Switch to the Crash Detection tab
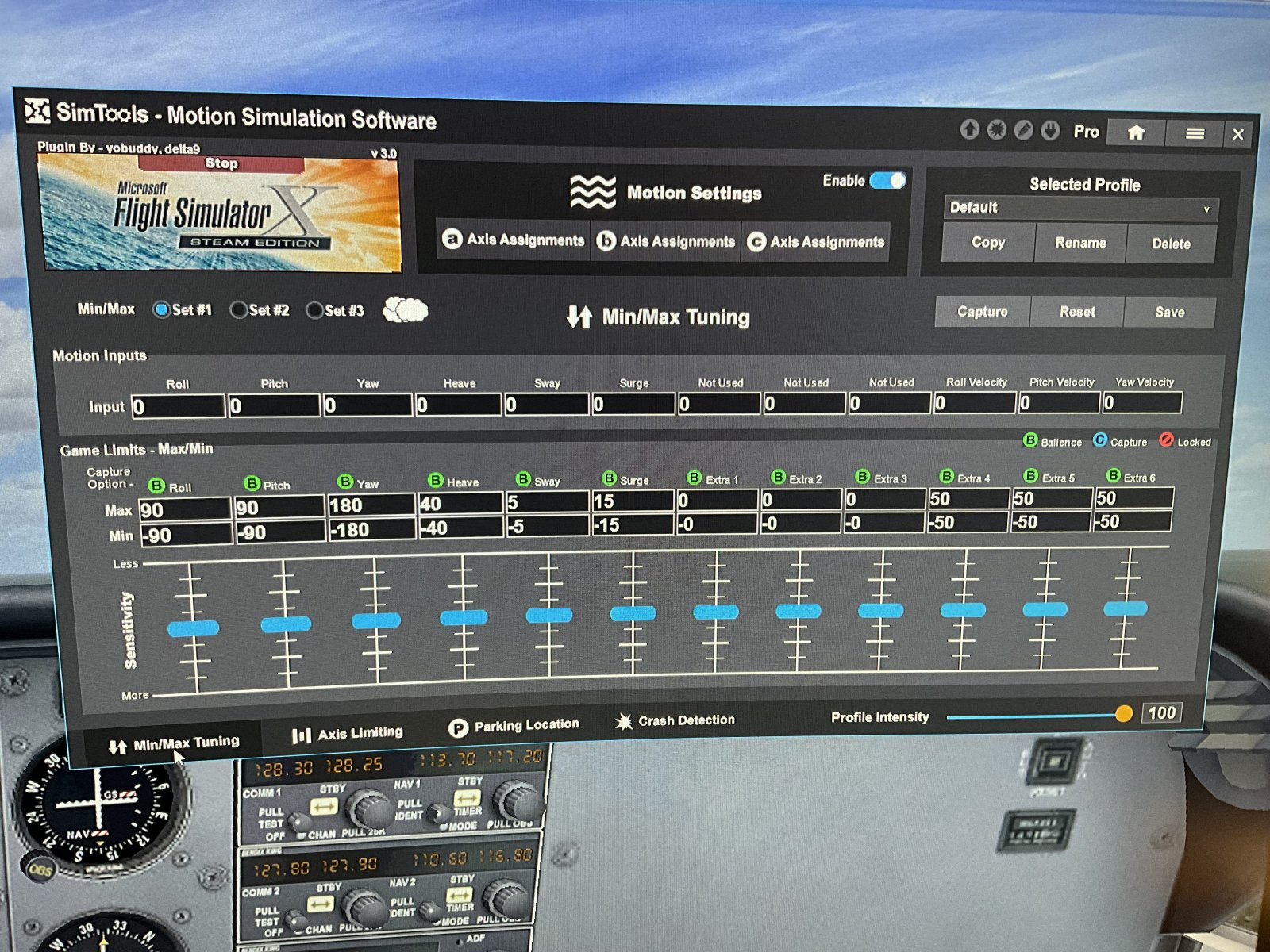The image size is (1270, 952). point(675,720)
